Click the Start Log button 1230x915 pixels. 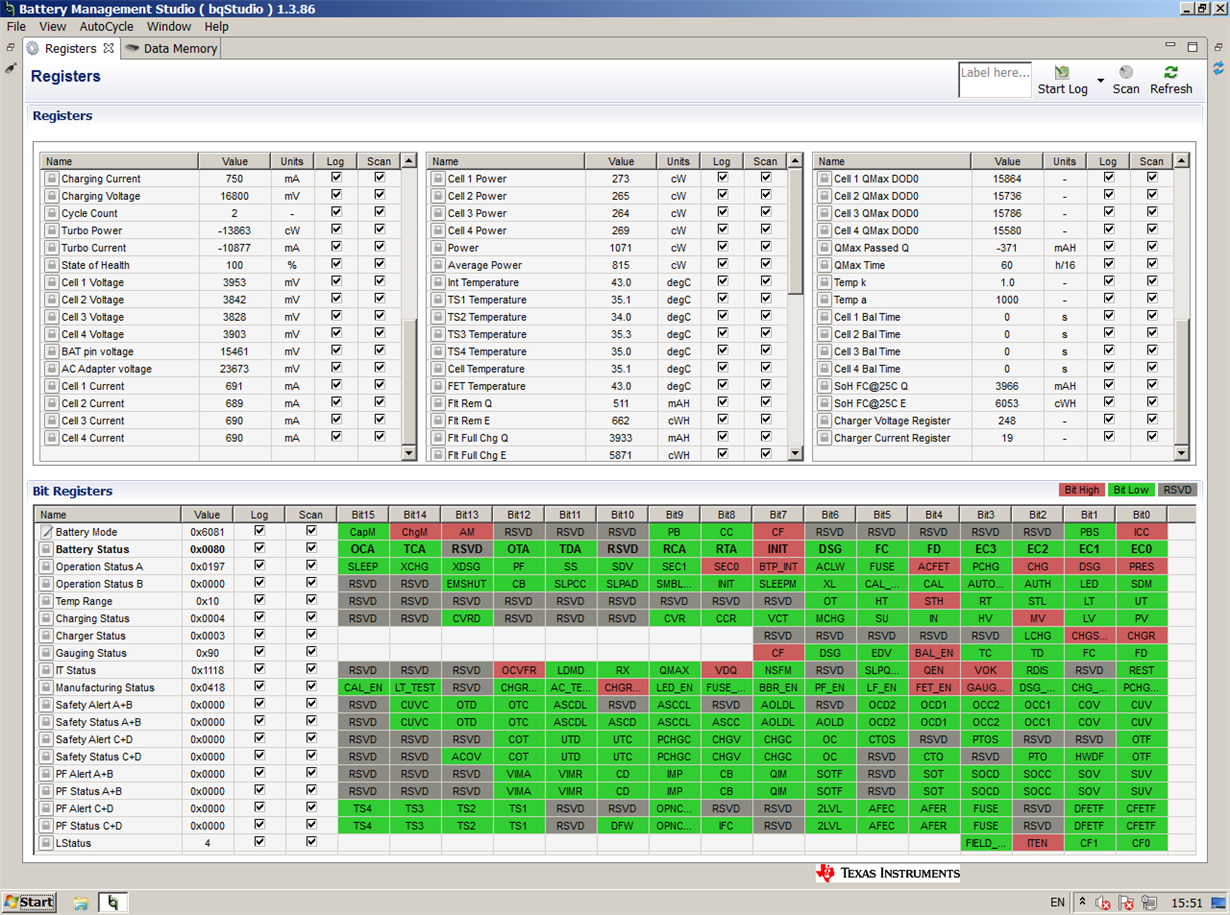(1062, 80)
